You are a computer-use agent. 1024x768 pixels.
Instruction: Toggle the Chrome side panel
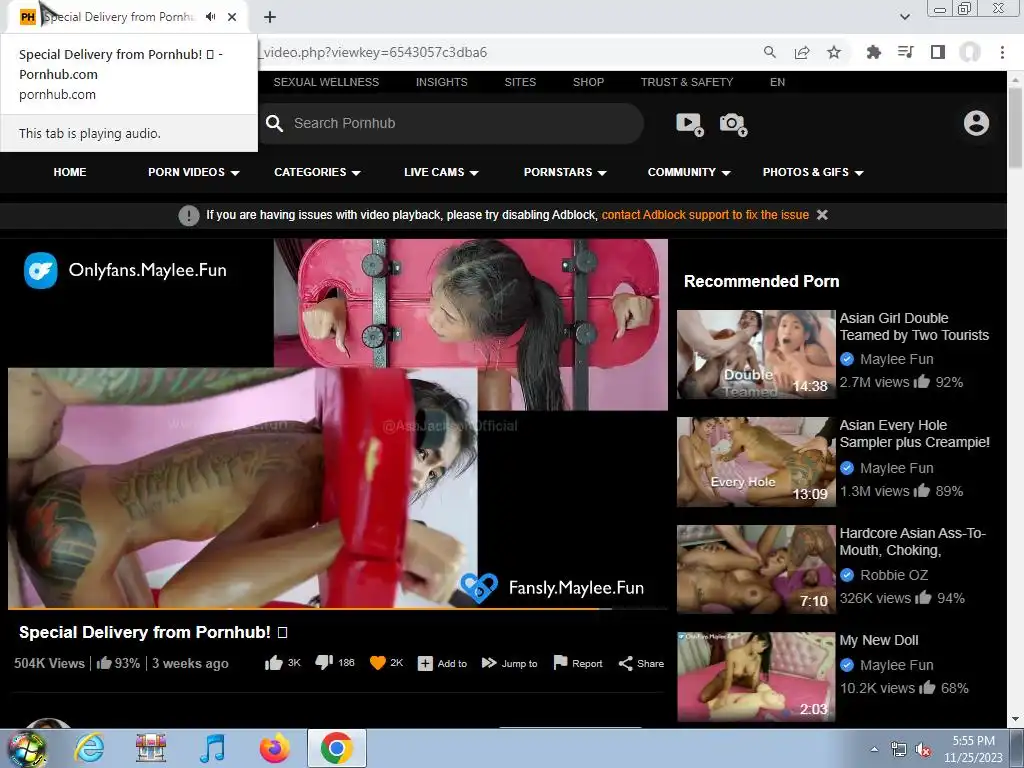point(938,52)
